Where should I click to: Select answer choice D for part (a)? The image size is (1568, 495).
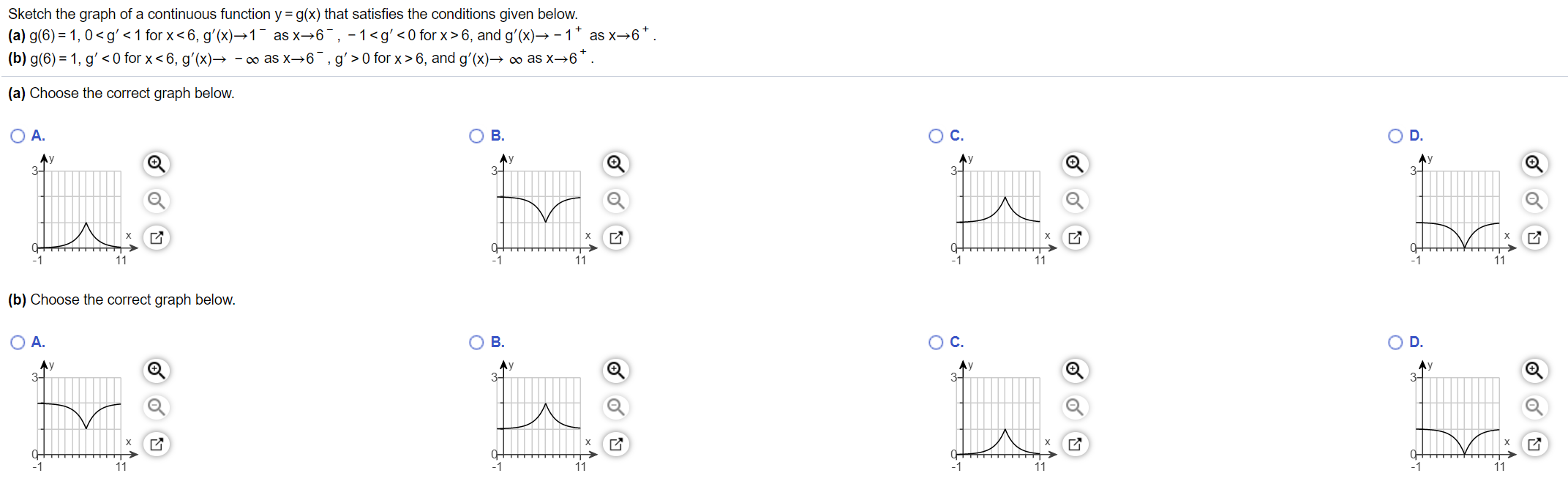pyautogui.click(x=1396, y=135)
